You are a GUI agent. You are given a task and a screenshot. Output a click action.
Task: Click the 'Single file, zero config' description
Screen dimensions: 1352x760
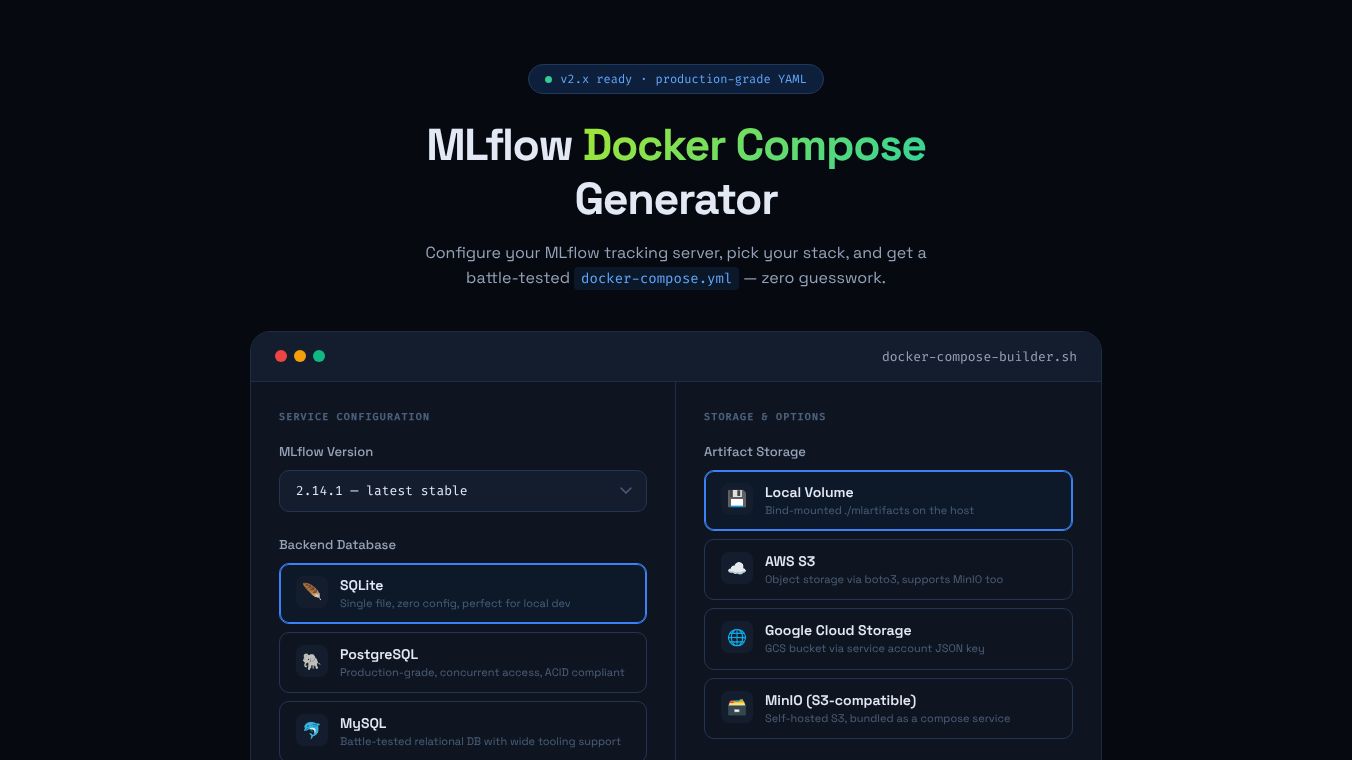coord(455,604)
